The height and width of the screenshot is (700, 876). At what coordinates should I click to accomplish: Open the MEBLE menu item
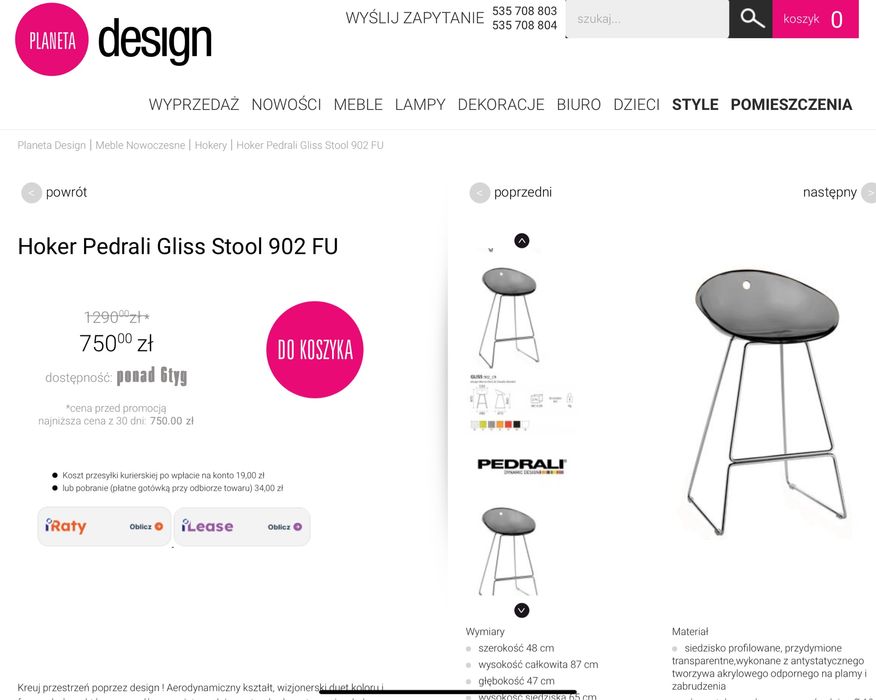(x=358, y=104)
